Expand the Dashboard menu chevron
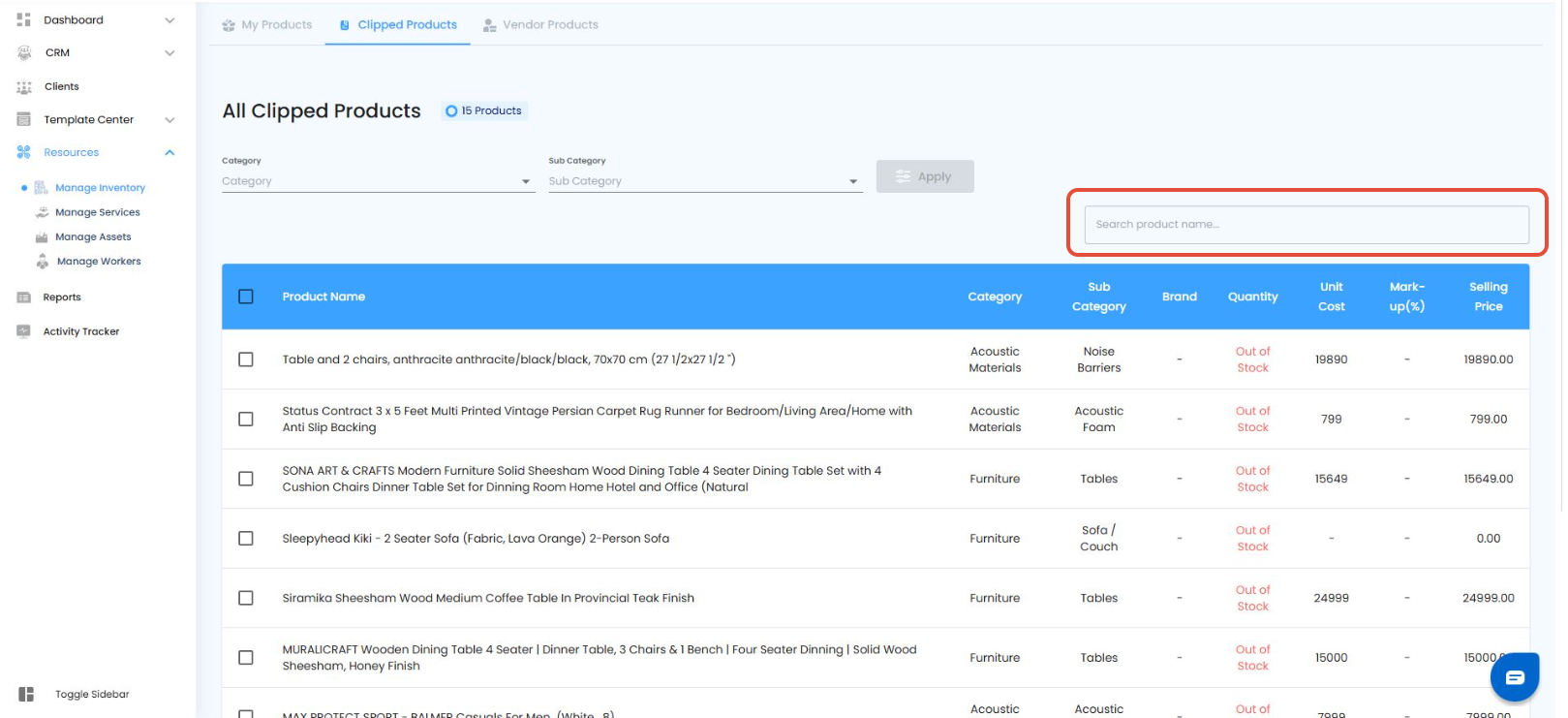Screen dimensions: 1568x718 169,20
